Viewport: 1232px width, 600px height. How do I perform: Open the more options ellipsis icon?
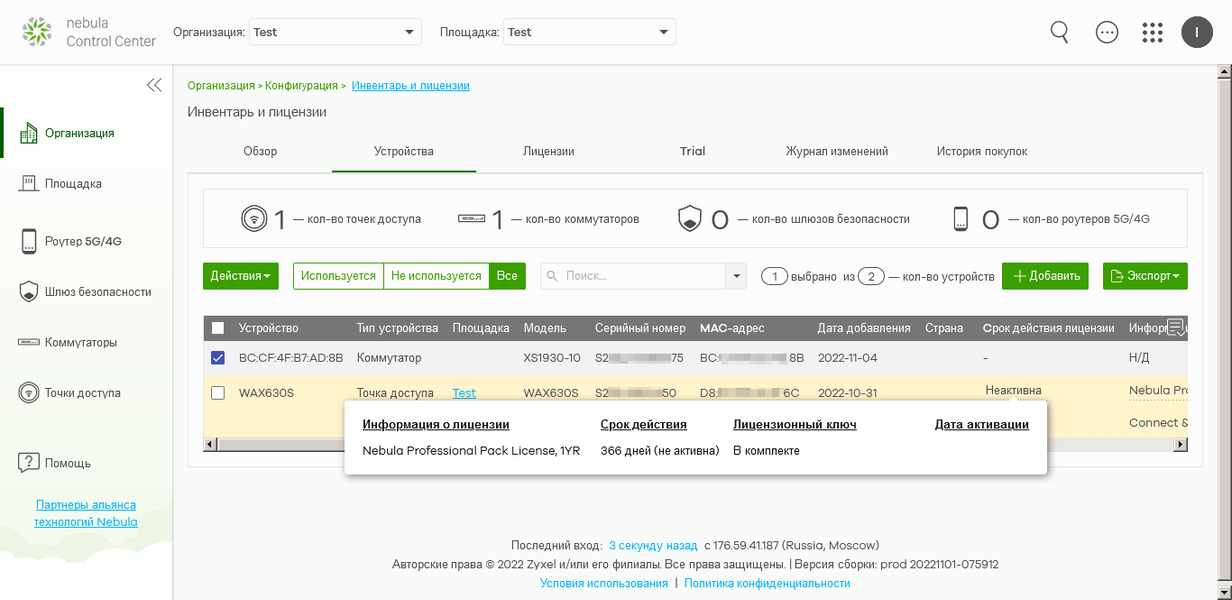(1107, 32)
